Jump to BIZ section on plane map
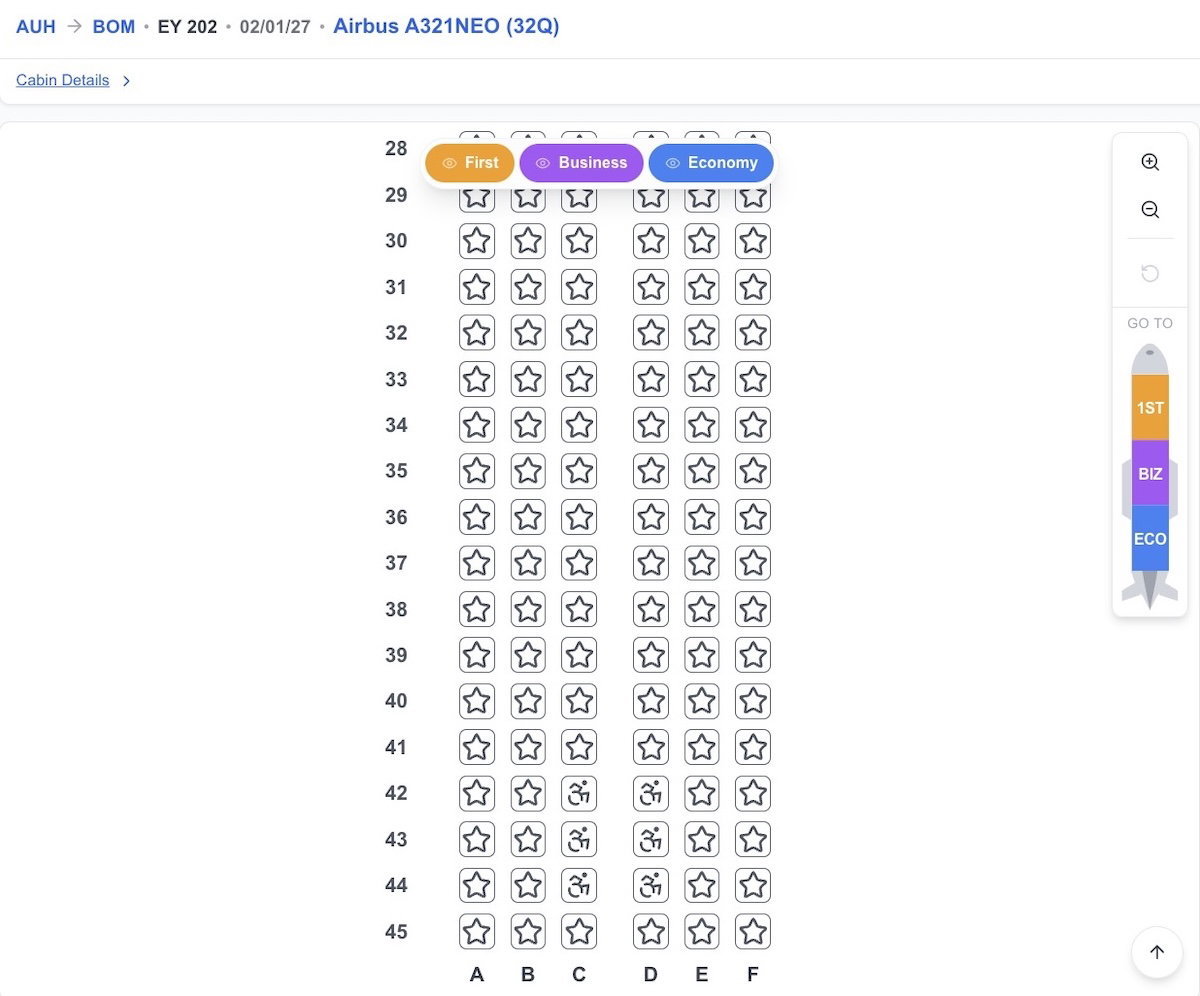Screen dimensions: 1200x996 [x=1150, y=473]
